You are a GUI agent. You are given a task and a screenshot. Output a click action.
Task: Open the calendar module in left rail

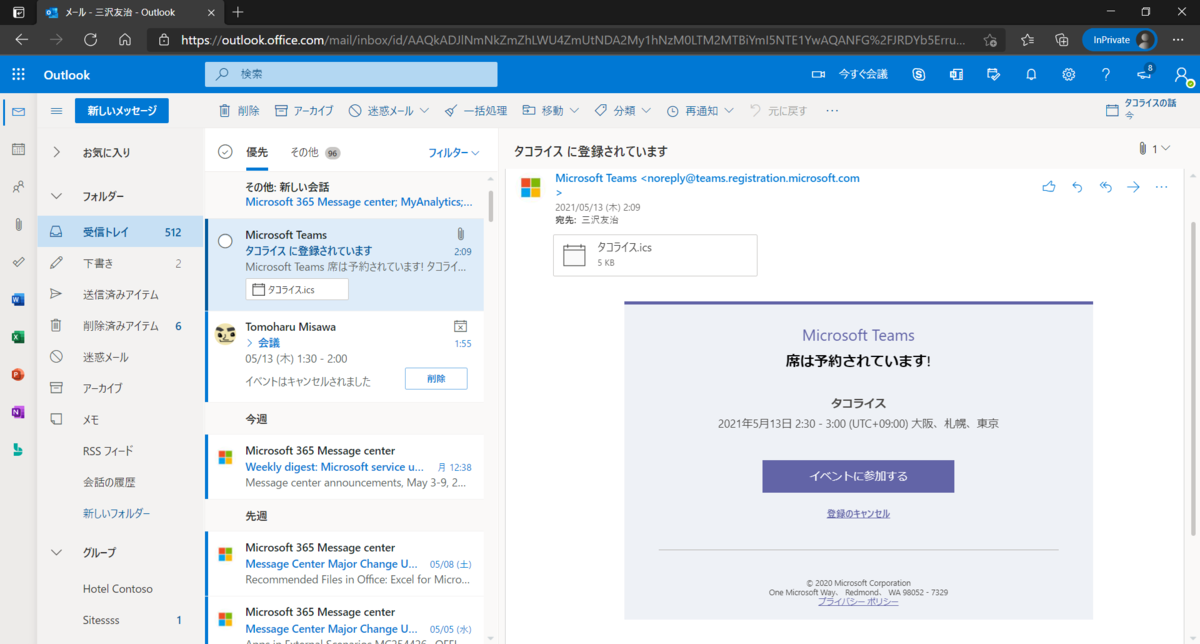[18, 149]
